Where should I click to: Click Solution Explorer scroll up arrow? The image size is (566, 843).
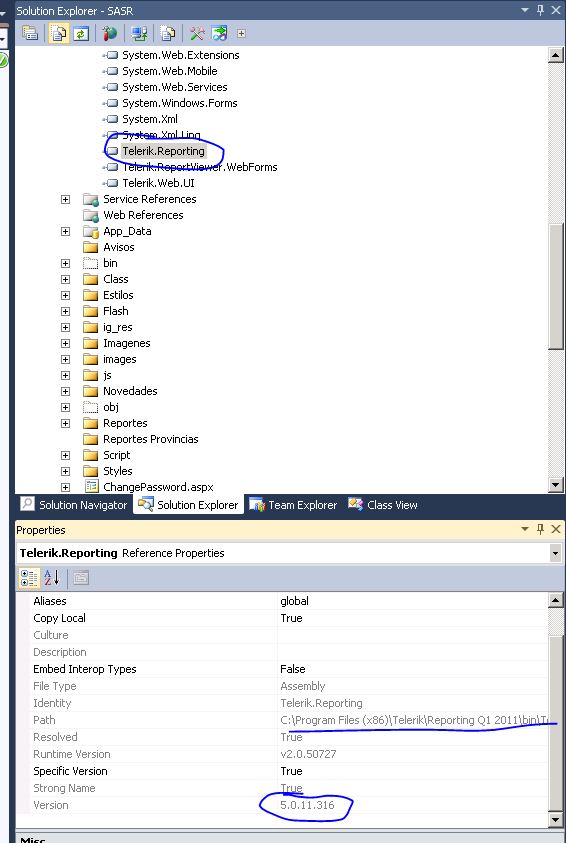coord(556,55)
